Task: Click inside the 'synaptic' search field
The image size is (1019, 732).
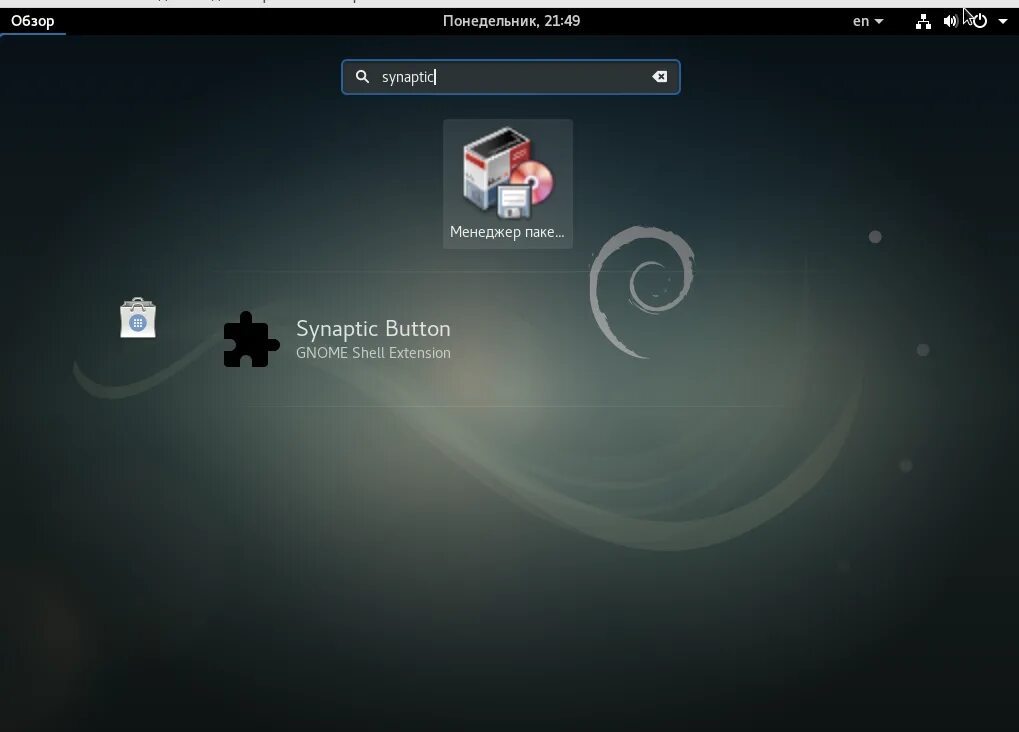Action: pos(511,77)
